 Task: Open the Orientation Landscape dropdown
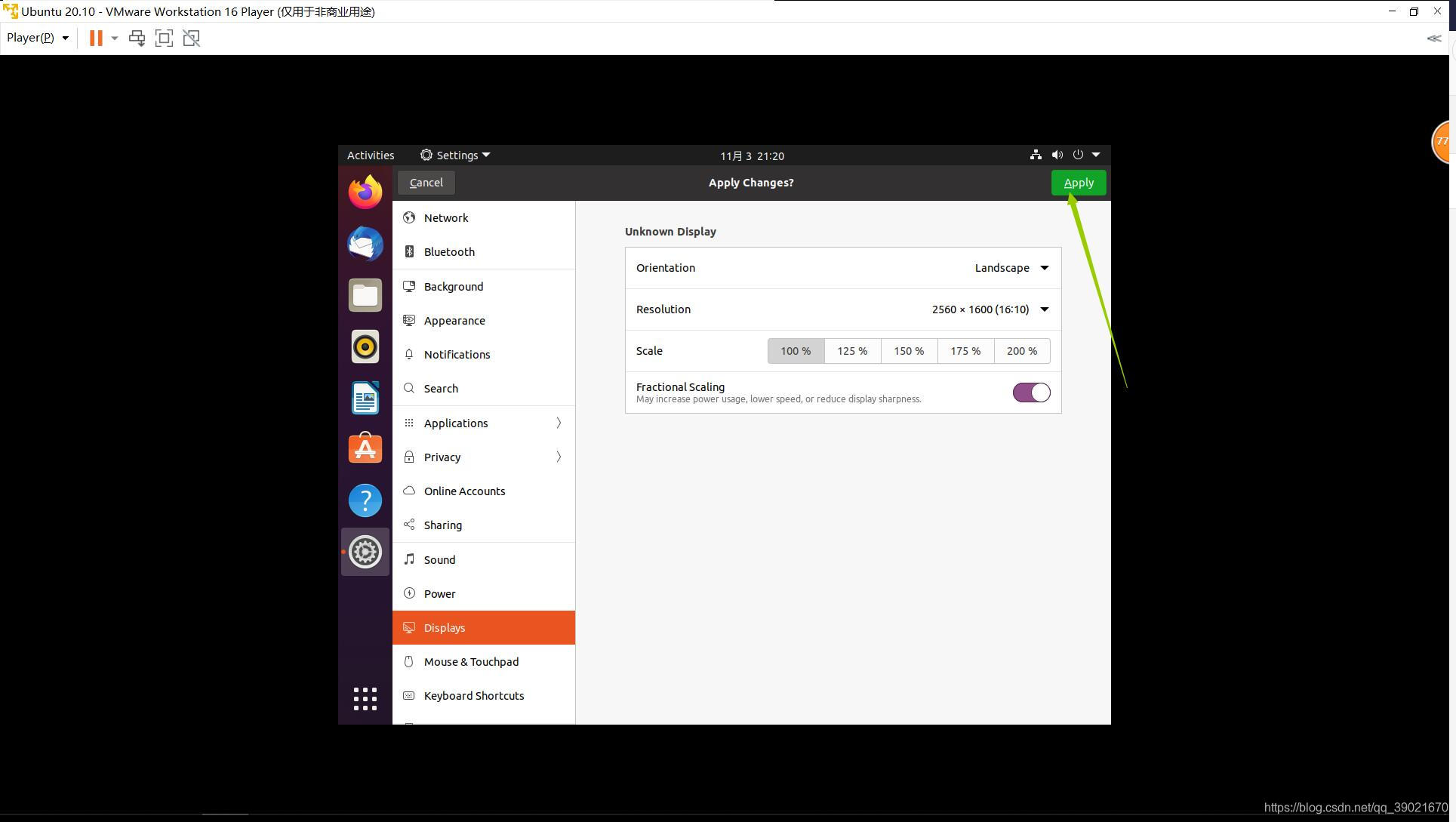point(1011,268)
